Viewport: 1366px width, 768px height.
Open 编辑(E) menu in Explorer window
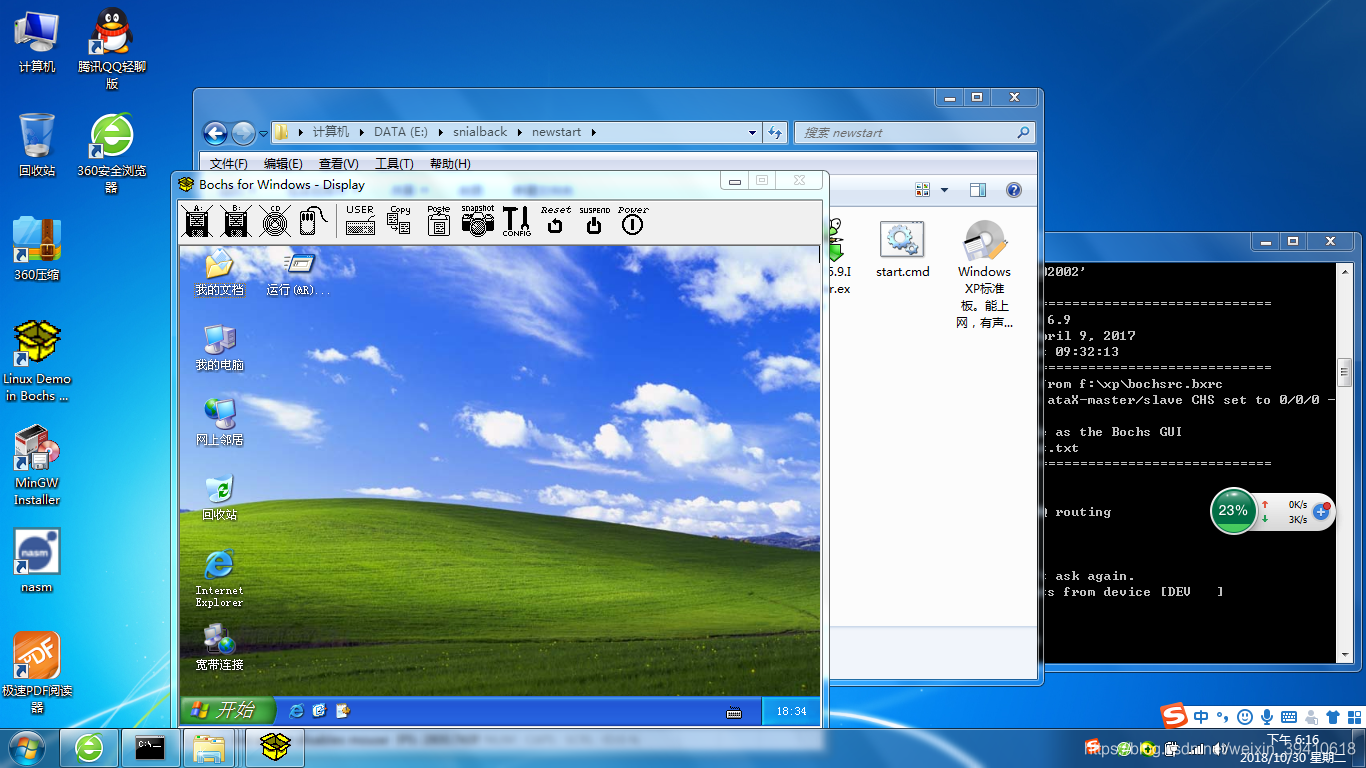(283, 164)
